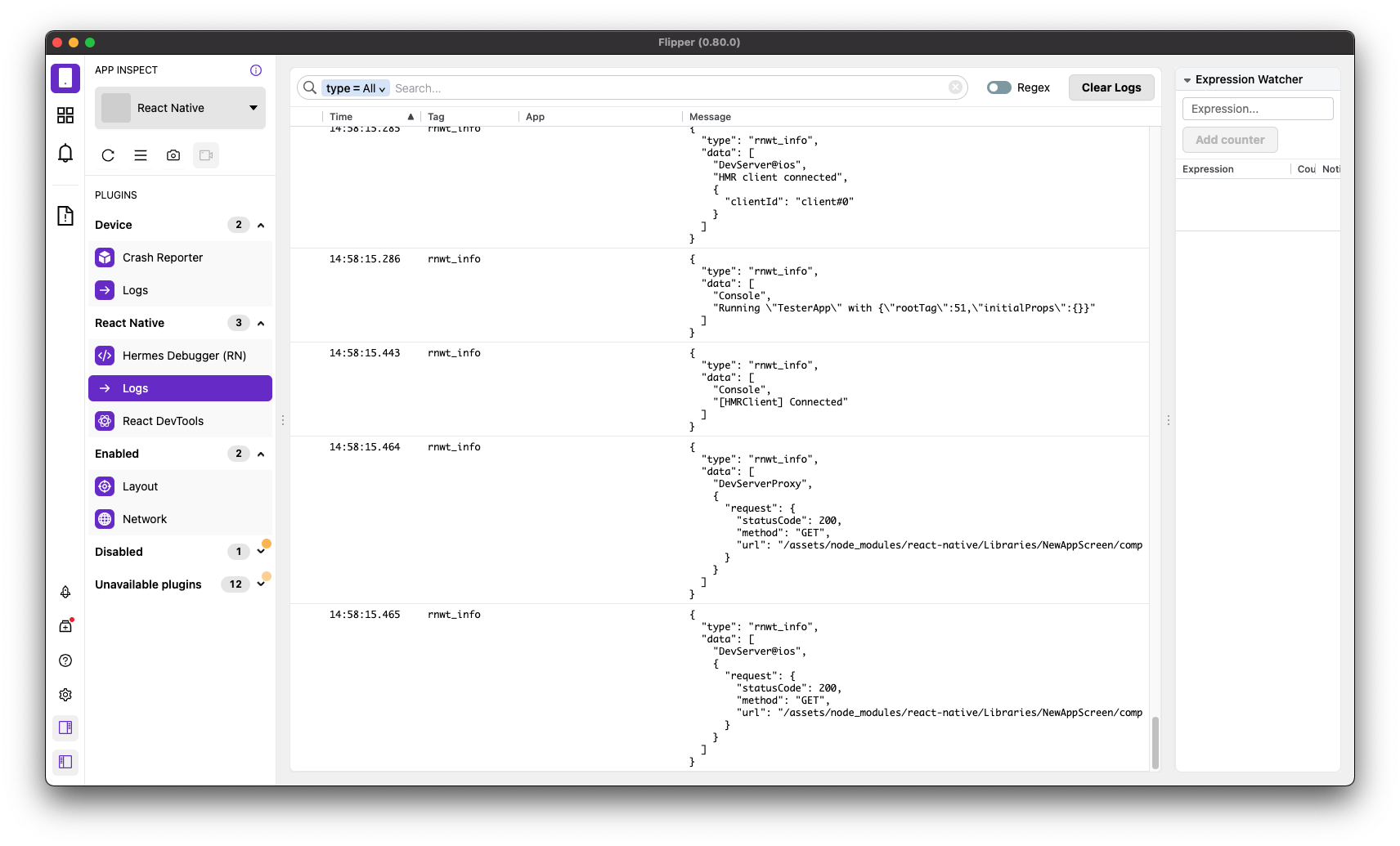1400x846 pixels.
Task: Open the Layout plugin
Action: click(x=180, y=486)
